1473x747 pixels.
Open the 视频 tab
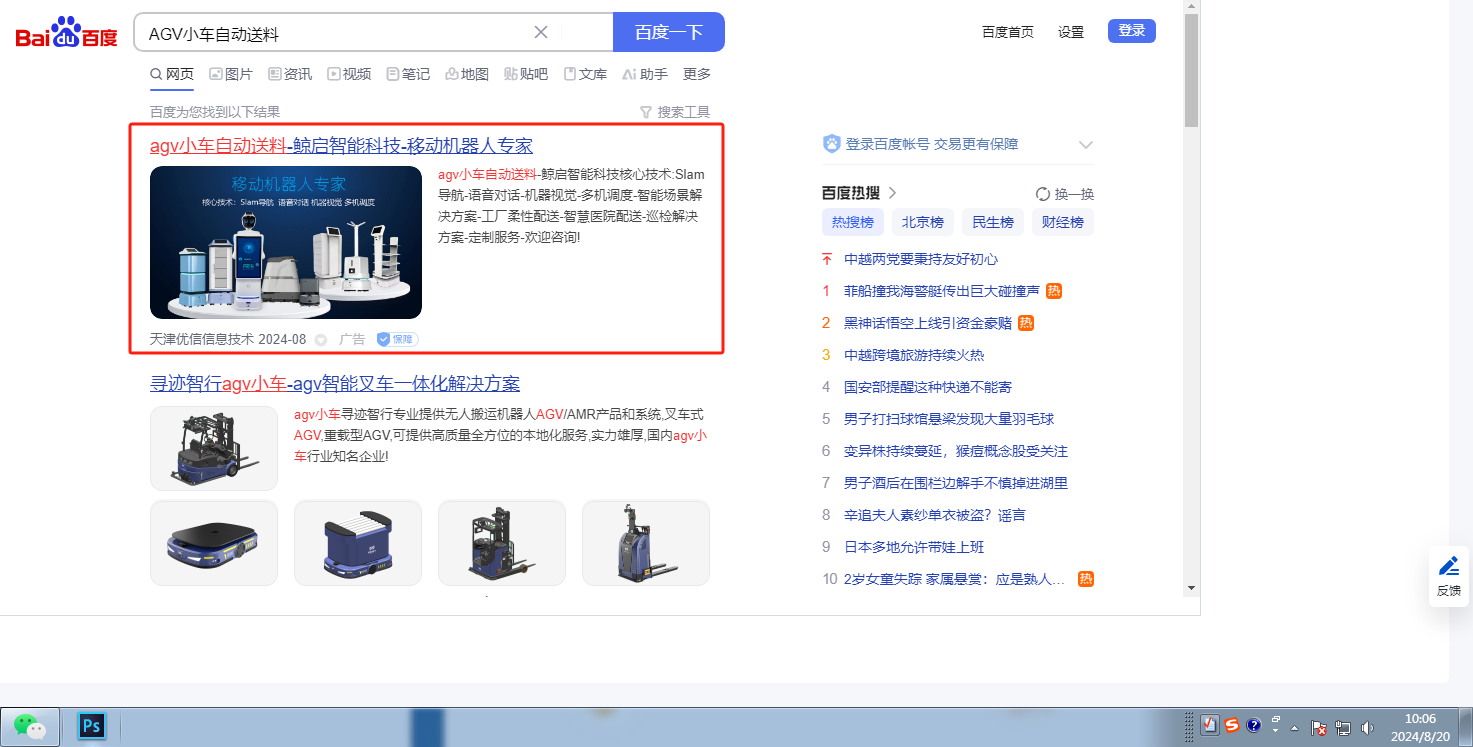(x=349, y=74)
